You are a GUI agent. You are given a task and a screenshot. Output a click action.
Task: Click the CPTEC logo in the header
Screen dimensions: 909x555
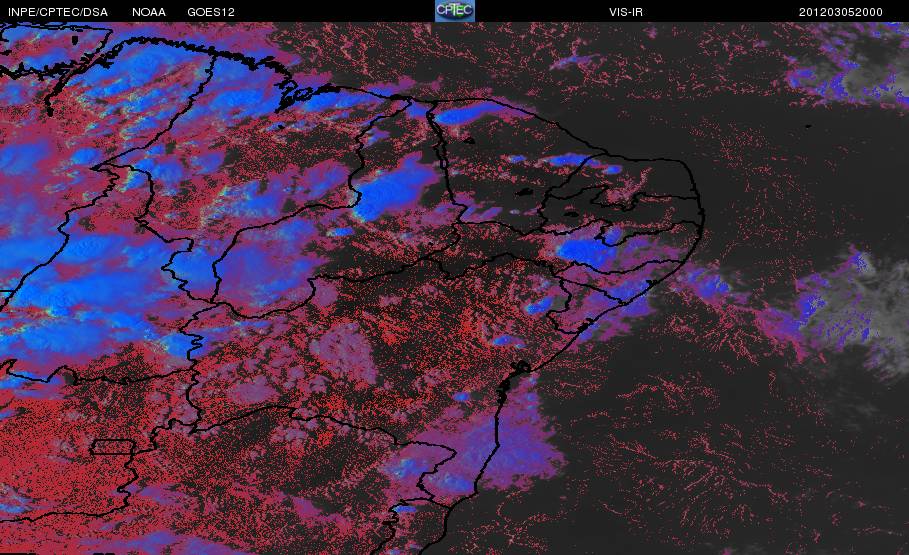click(x=455, y=11)
